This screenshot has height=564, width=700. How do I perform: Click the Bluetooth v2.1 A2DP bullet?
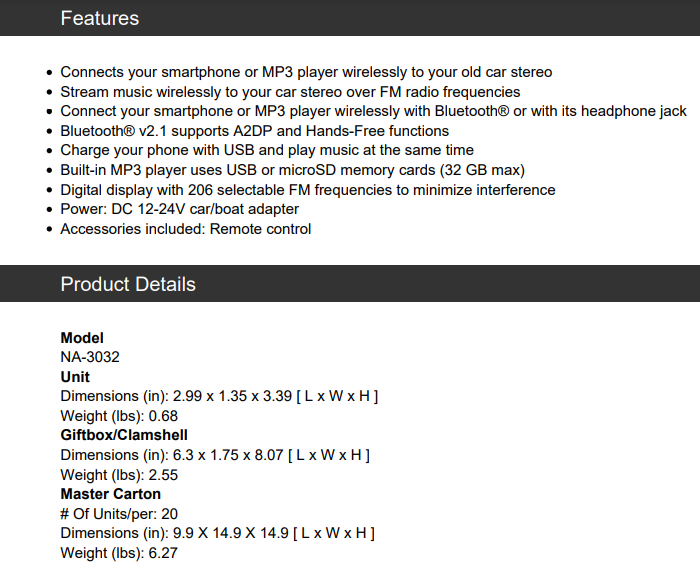254,131
